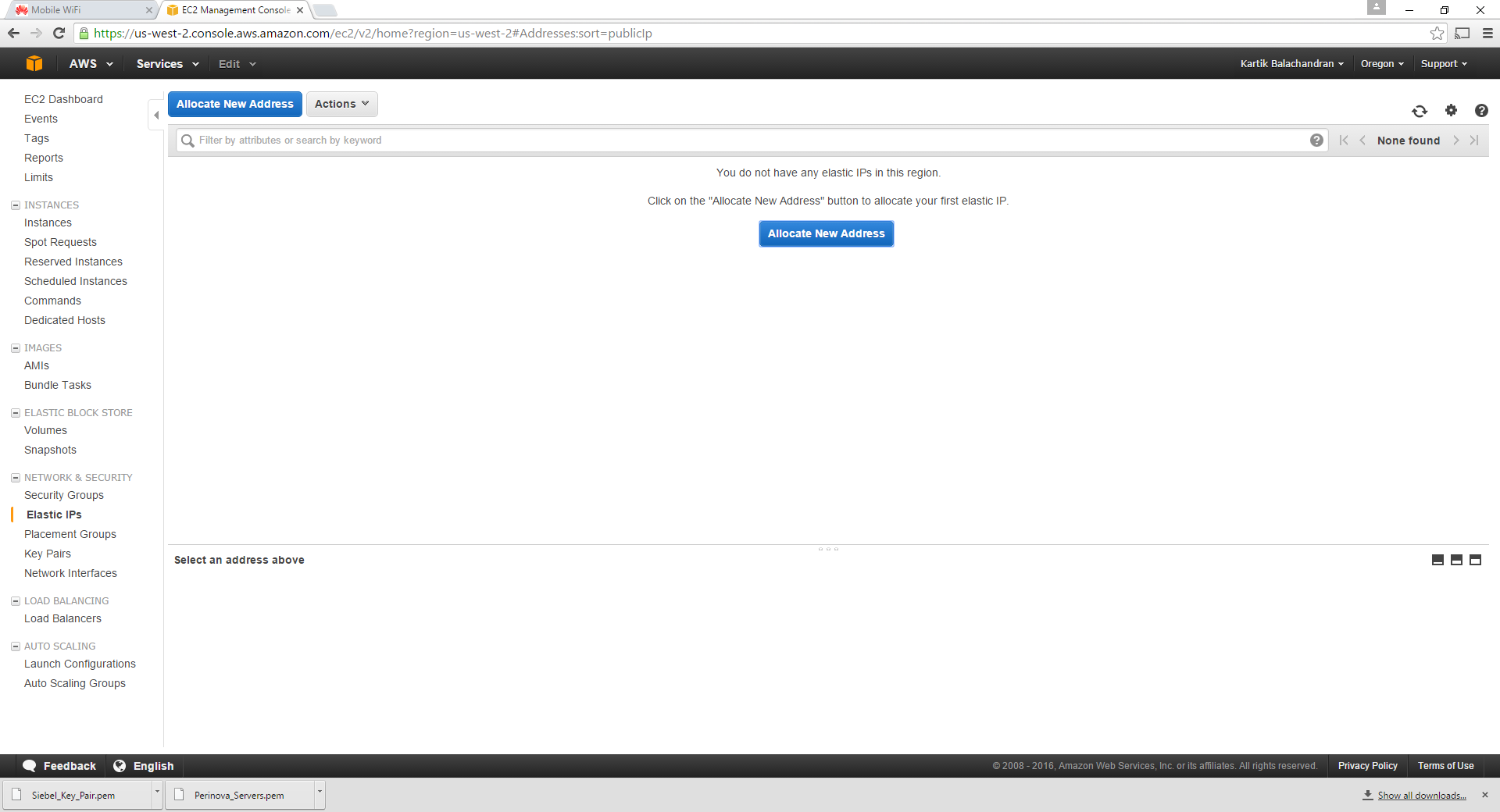Viewport: 1500px width, 812px height.
Task: Collapse the AUTO SCALING section
Action: 15,646
